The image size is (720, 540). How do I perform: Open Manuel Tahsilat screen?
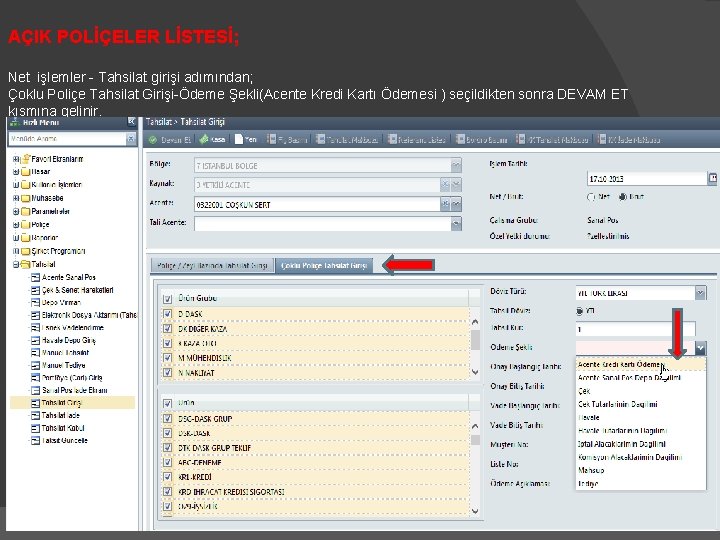click(60, 353)
